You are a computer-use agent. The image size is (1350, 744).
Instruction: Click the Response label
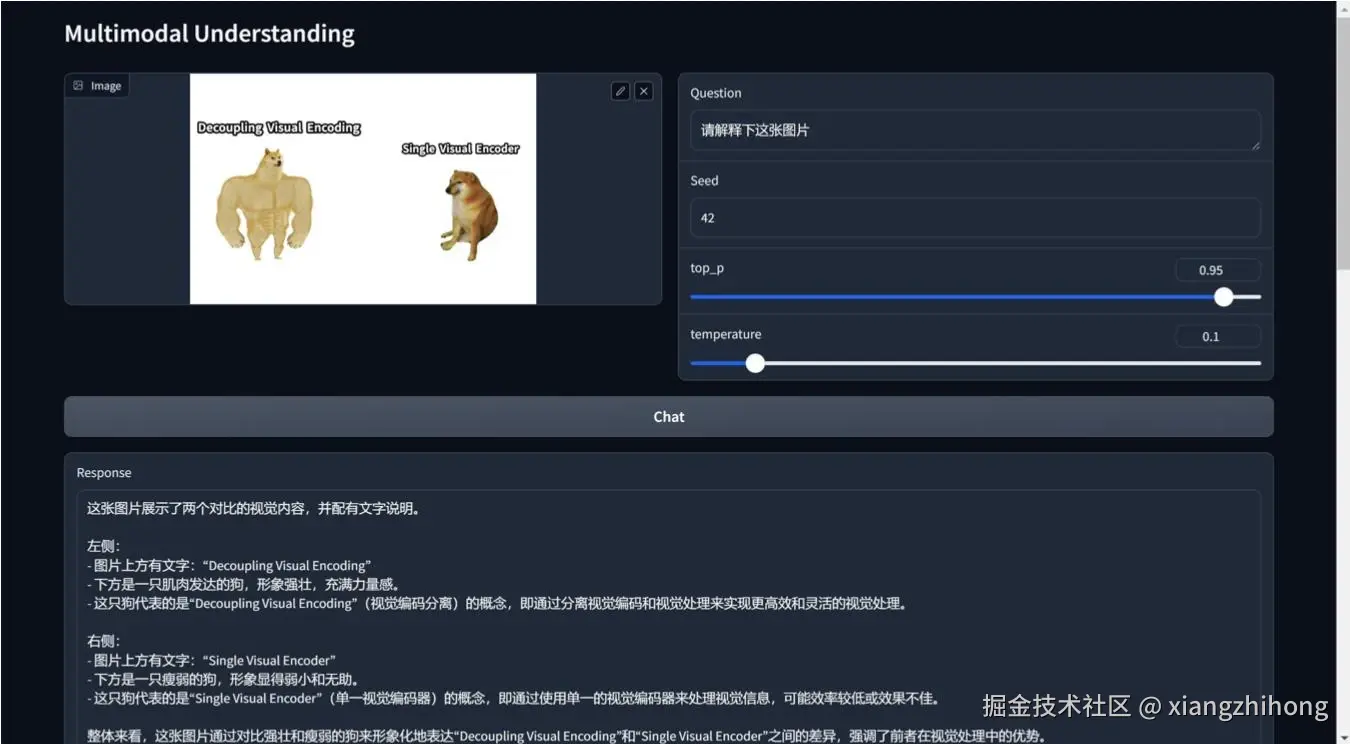click(104, 473)
